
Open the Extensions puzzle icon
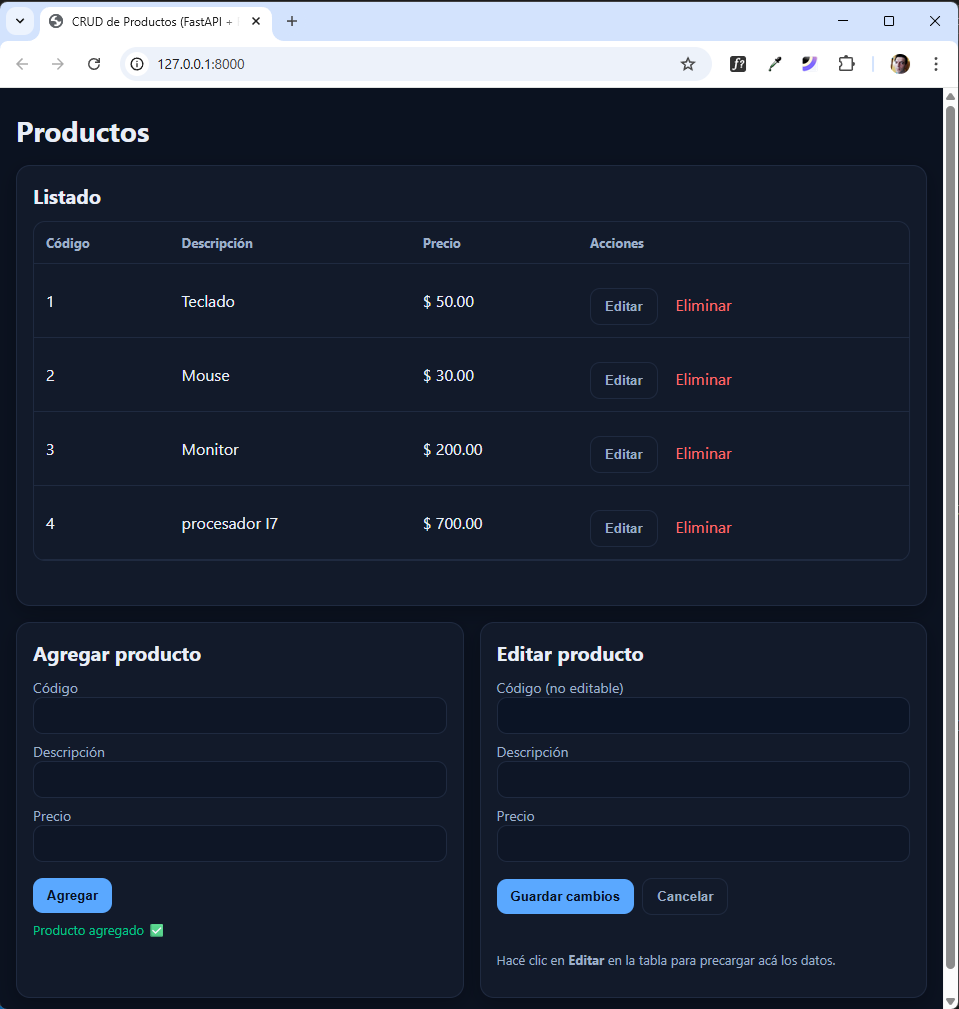point(846,64)
